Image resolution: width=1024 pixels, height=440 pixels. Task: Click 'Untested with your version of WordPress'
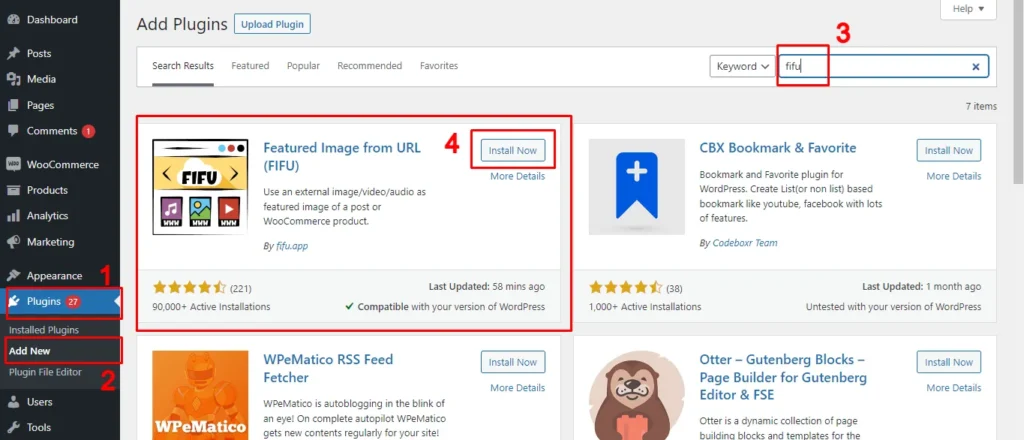click(893, 307)
